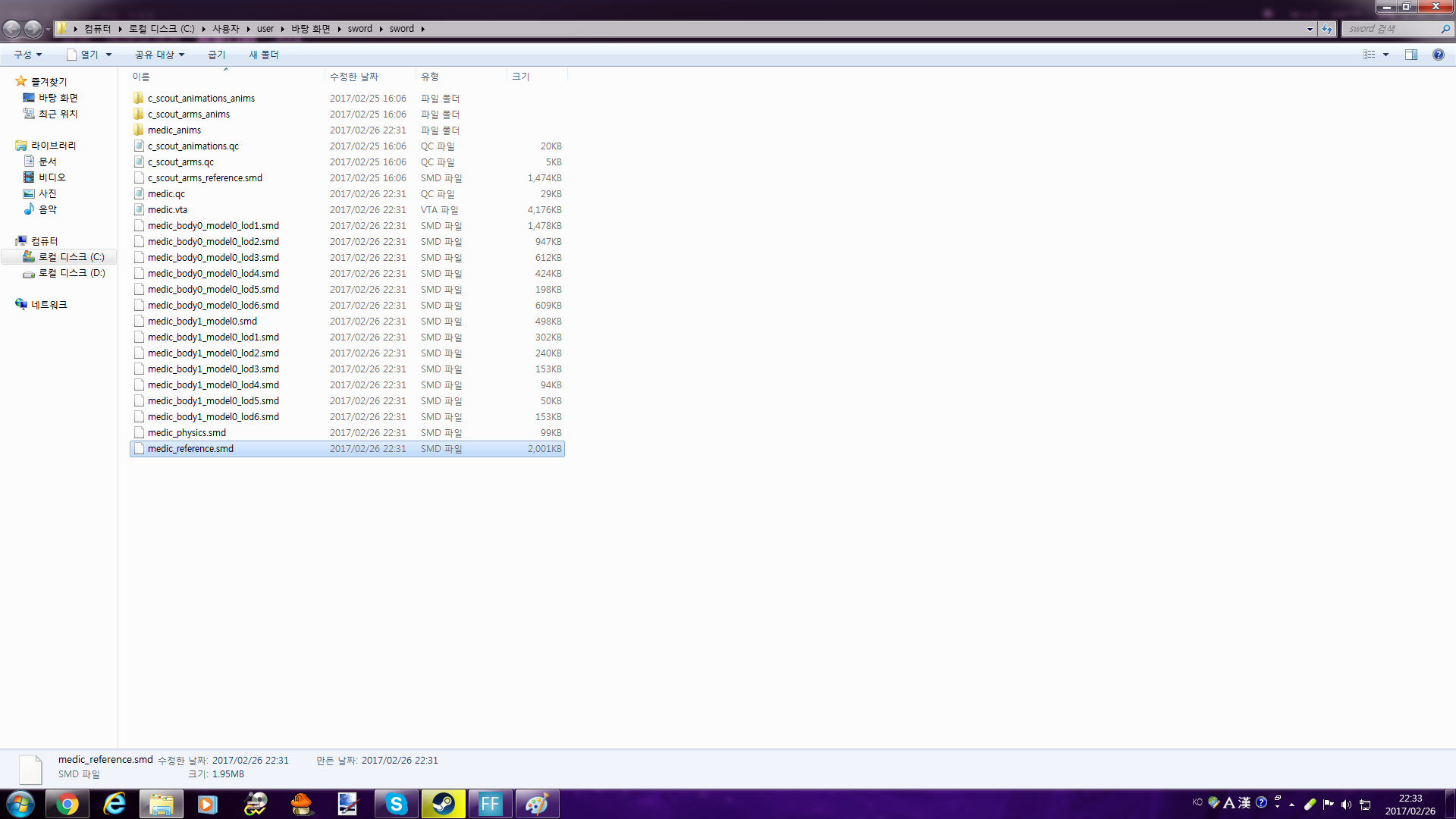This screenshot has height=819, width=1456.
Task: Click the 새 폴더 new folder button
Action: 263,55
